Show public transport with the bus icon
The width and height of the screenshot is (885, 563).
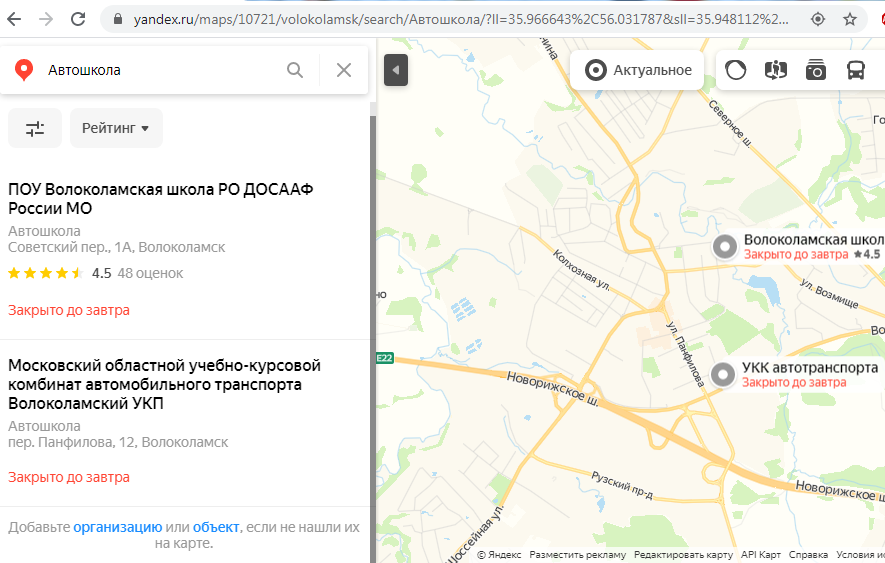pos(856,70)
